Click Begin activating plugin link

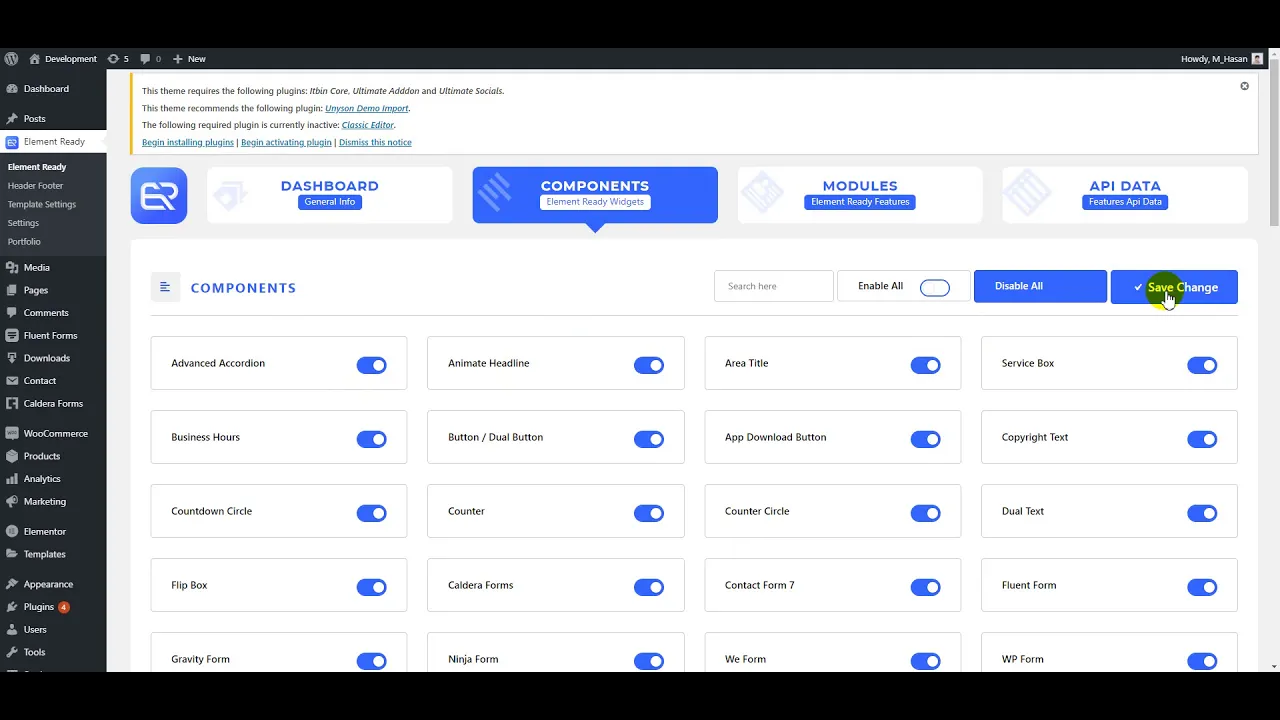(286, 142)
